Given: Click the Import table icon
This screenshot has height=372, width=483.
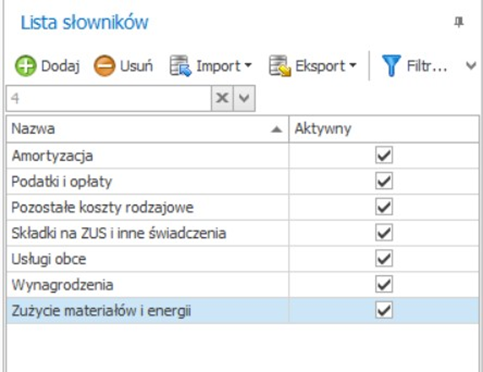Looking at the screenshot, I should 180,66.
